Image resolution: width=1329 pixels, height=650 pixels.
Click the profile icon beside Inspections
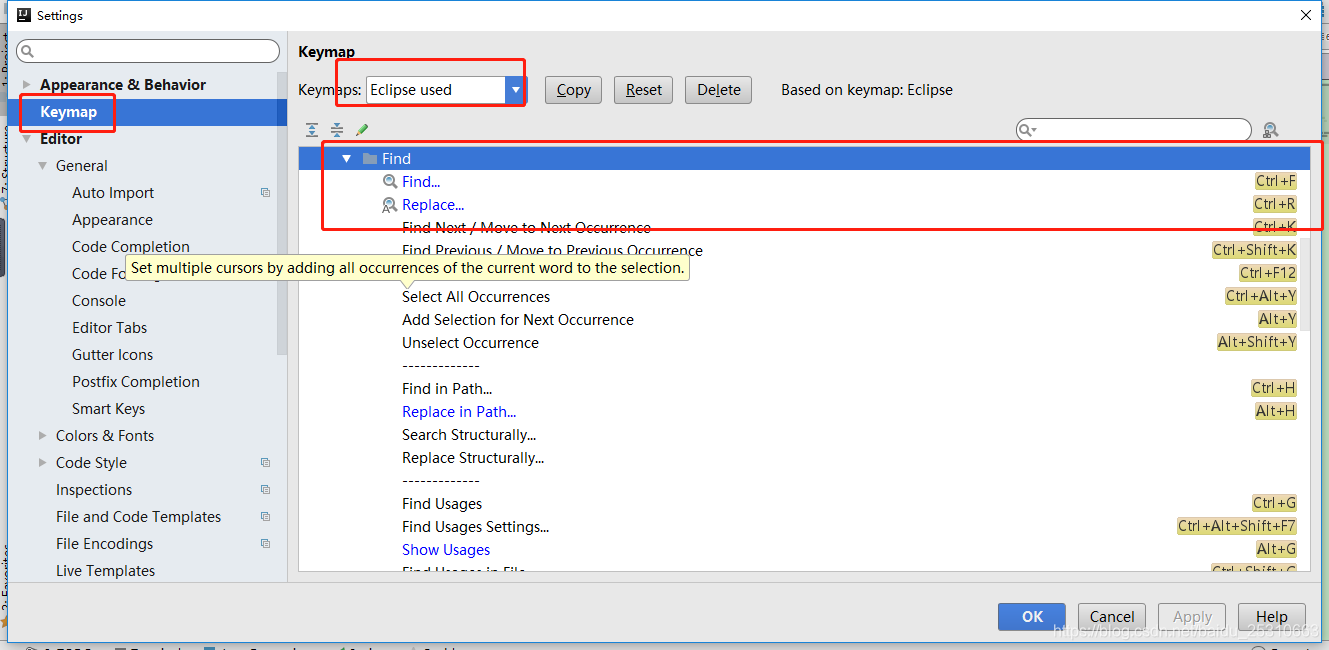(265, 490)
